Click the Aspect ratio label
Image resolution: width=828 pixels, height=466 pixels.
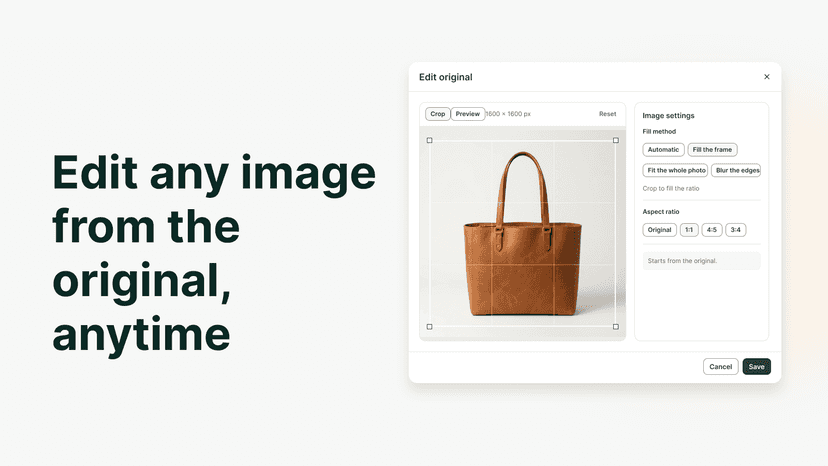(661, 212)
